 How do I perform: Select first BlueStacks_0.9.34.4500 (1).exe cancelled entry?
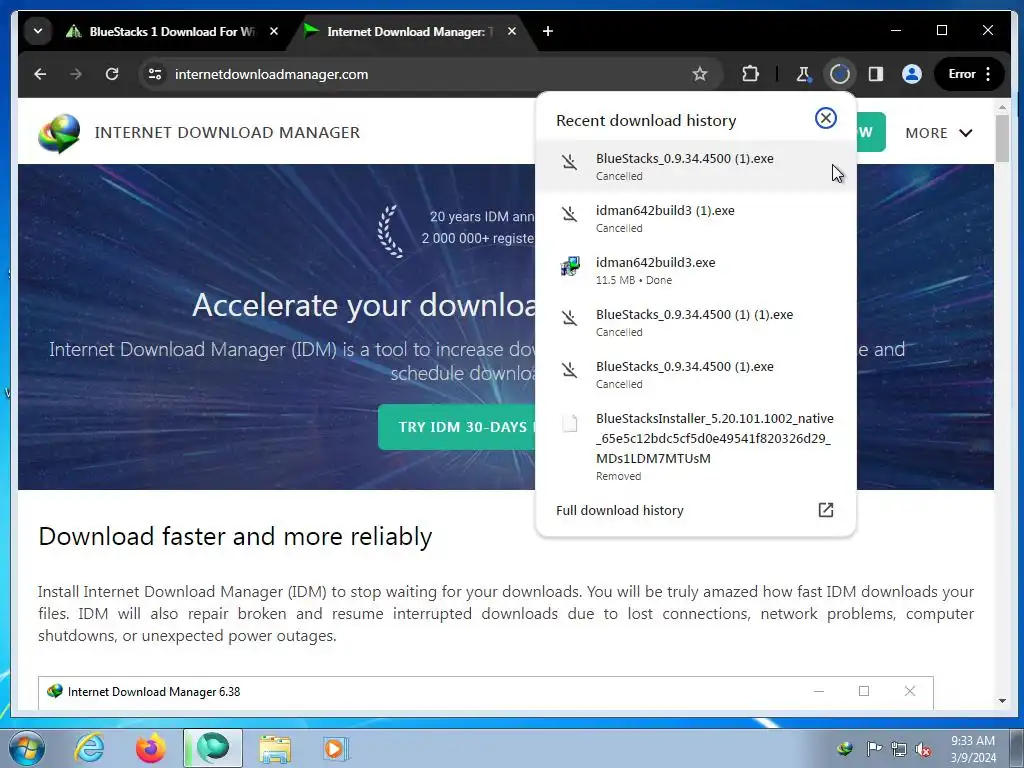[x=696, y=167]
